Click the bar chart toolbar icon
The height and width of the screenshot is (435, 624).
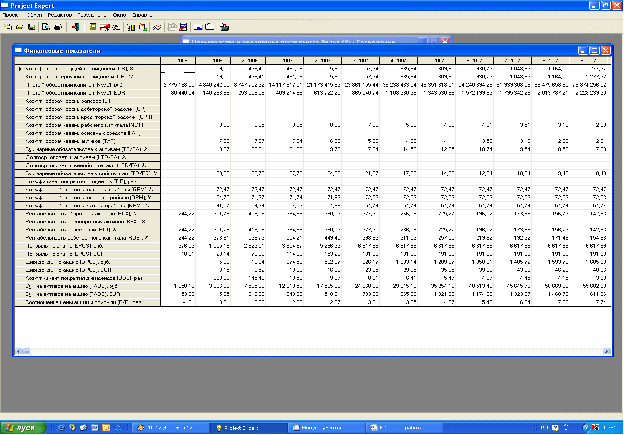(131, 27)
